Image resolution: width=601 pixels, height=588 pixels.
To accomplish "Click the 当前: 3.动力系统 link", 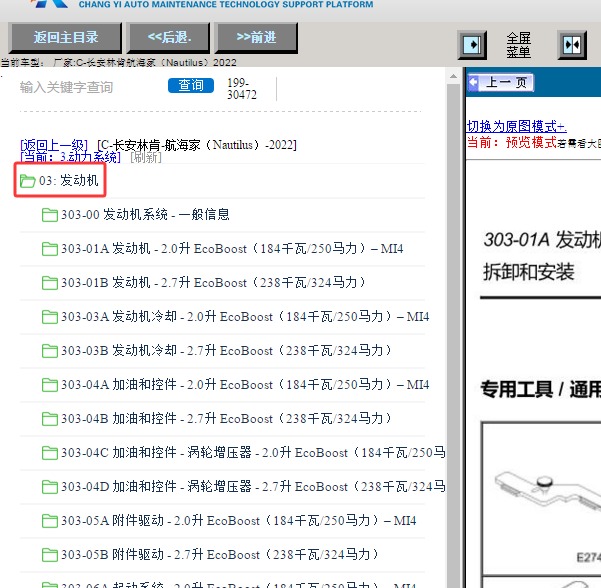I will pos(71,157).
